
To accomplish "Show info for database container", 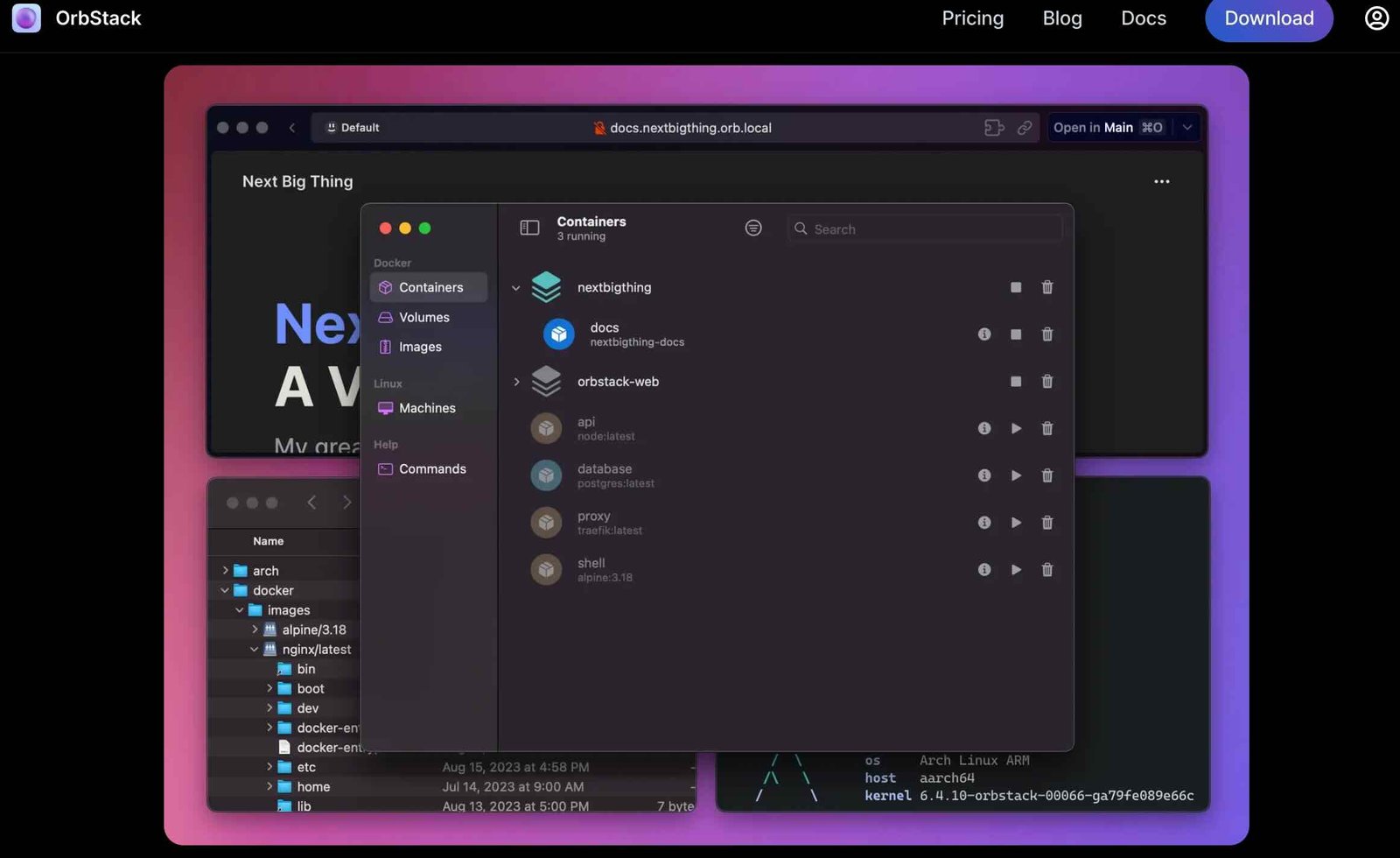I will [984, 475].
